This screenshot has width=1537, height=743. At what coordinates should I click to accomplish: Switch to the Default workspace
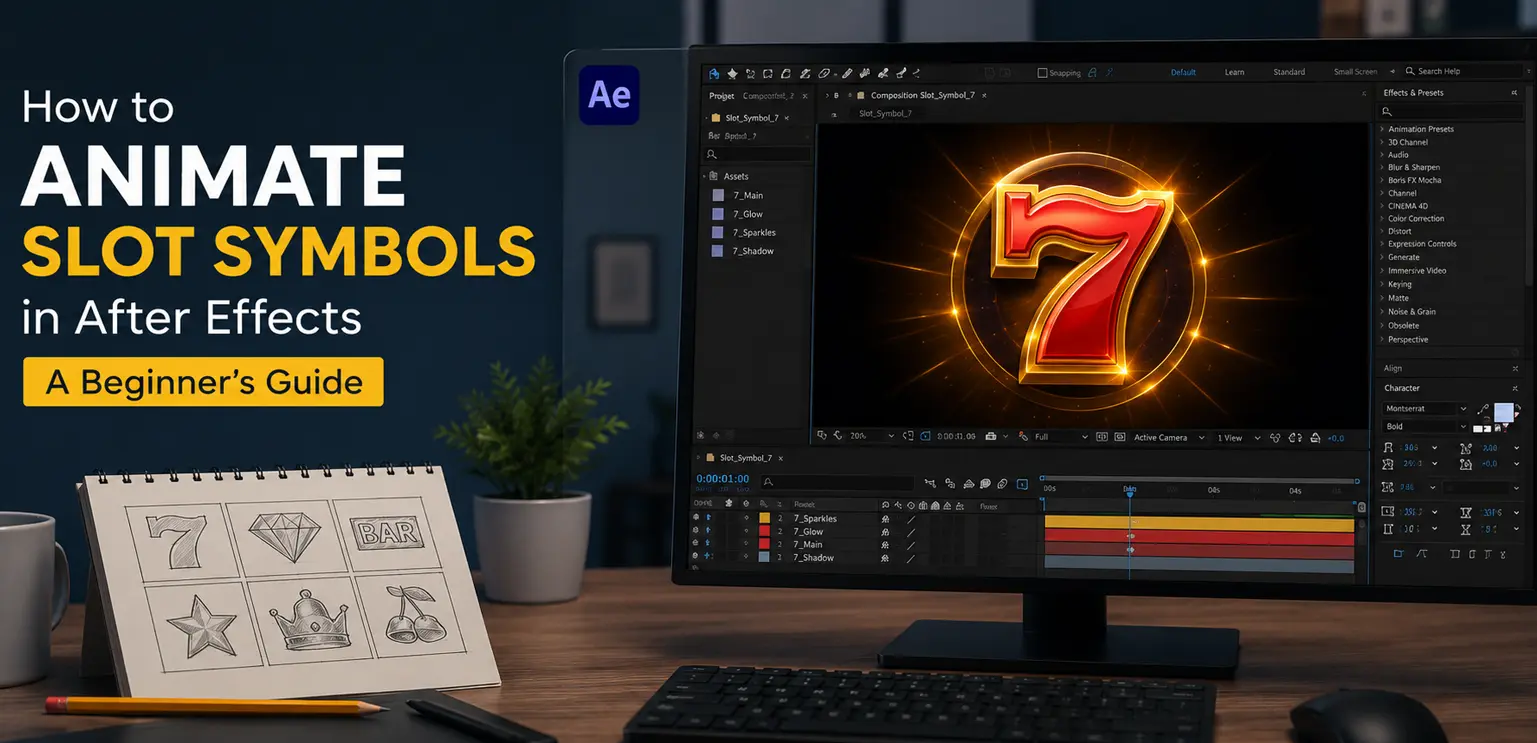tap(1183, 72)
